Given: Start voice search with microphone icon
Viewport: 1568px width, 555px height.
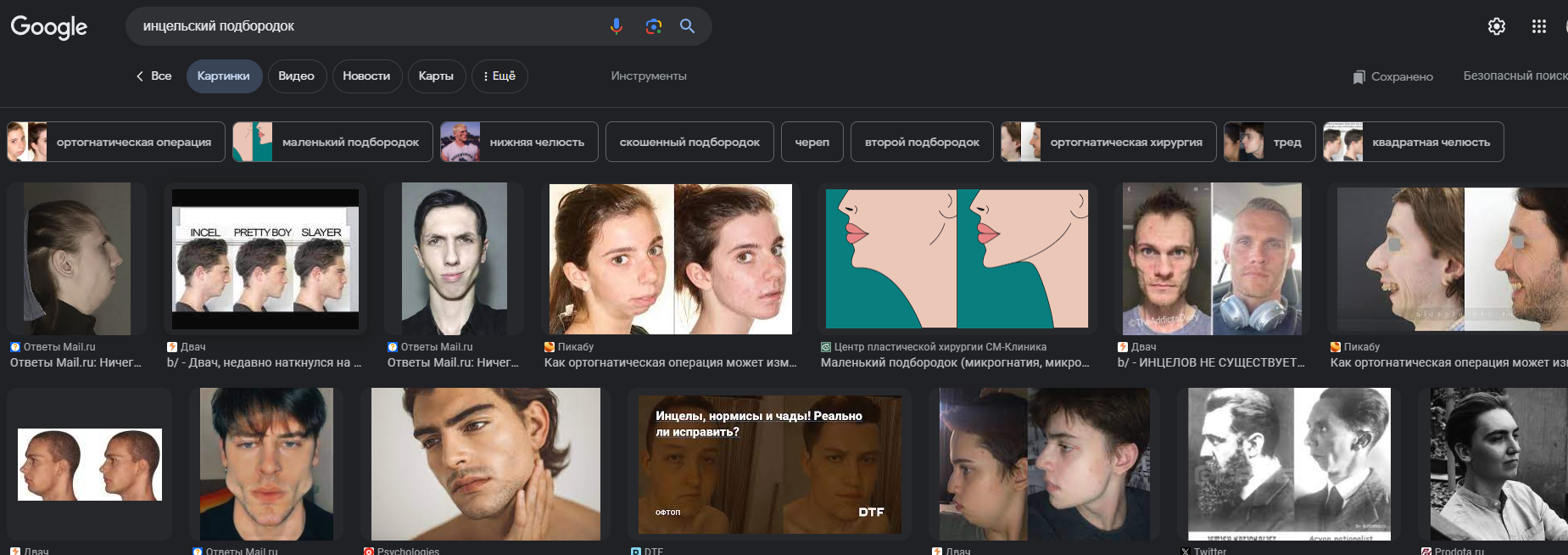Looking at the screenshot, I should click(617, 26).
